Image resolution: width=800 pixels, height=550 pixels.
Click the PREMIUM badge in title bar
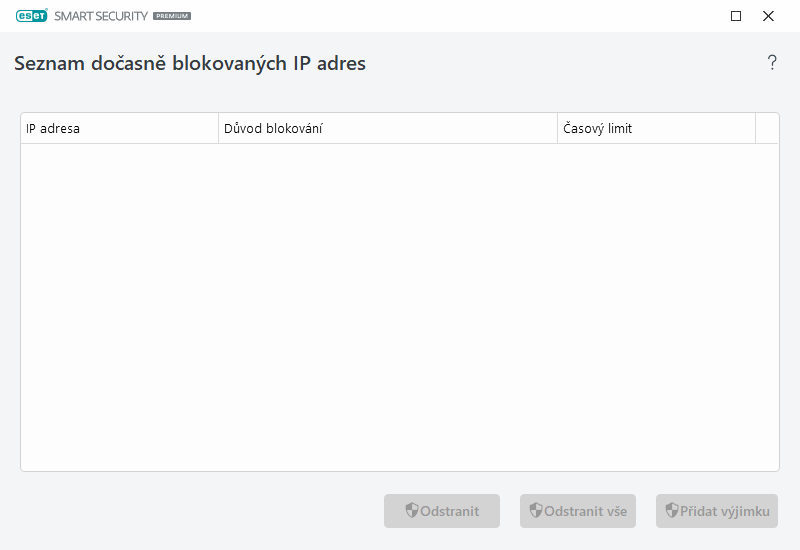point(172,16)
